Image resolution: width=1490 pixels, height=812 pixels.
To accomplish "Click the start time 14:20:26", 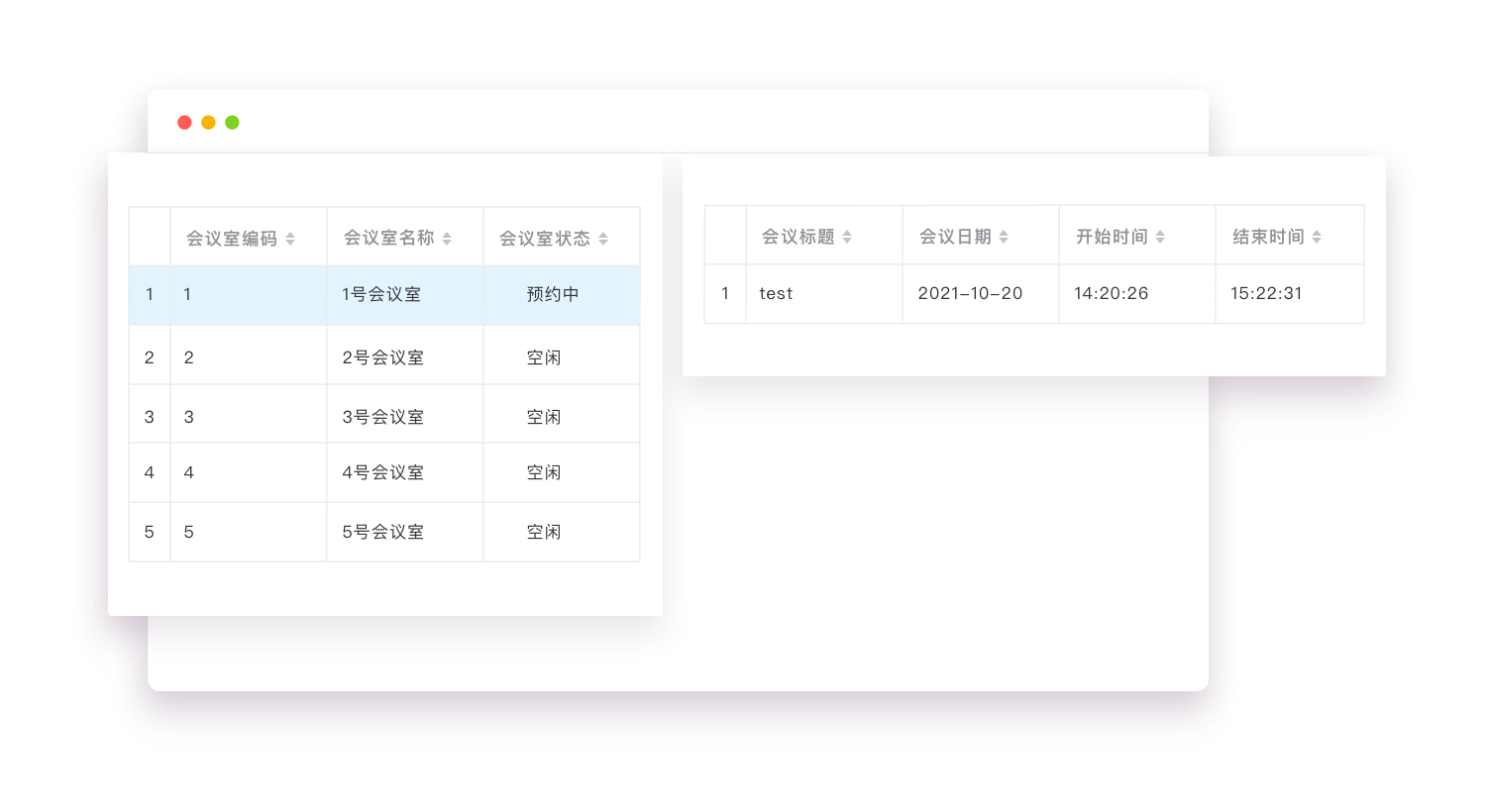I will (1137, 294).
